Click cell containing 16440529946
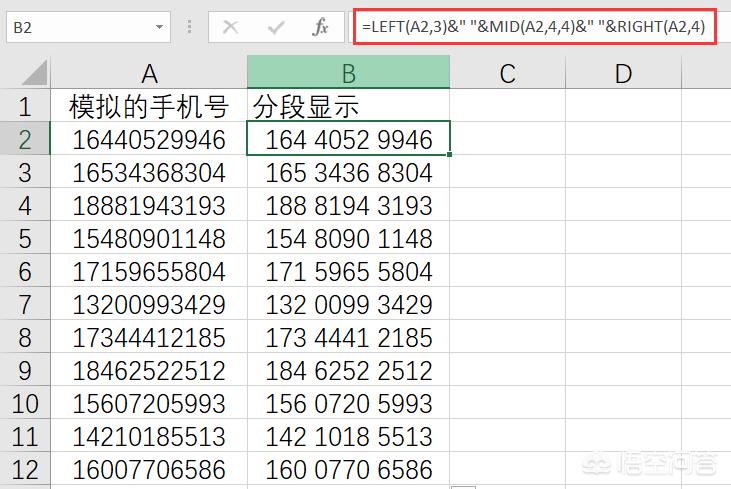The height and width of the screenshot is (489, 731). pyautogui.click(x=149, y=138)
